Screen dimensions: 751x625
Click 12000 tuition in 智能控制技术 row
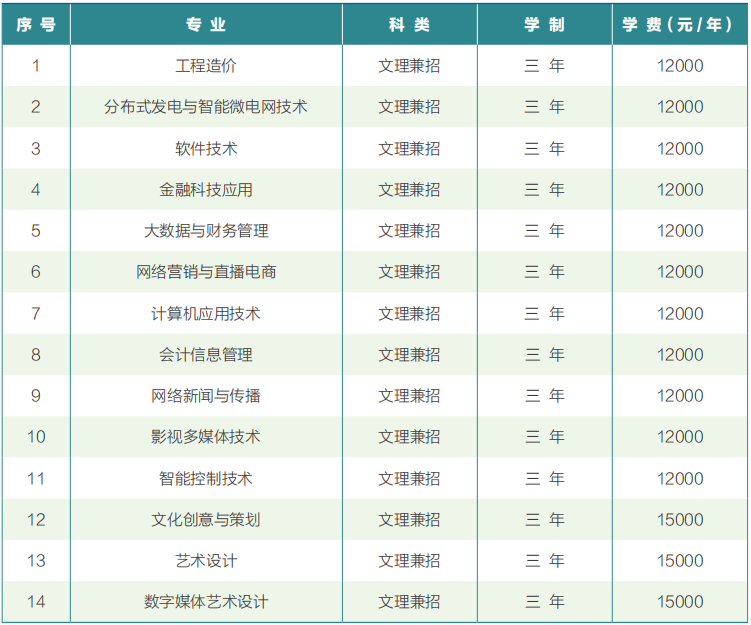coord(680,478)
